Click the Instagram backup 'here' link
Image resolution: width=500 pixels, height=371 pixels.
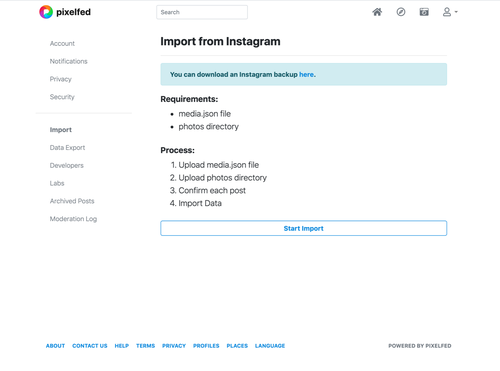pyautogui.click(x=306, y=74)
